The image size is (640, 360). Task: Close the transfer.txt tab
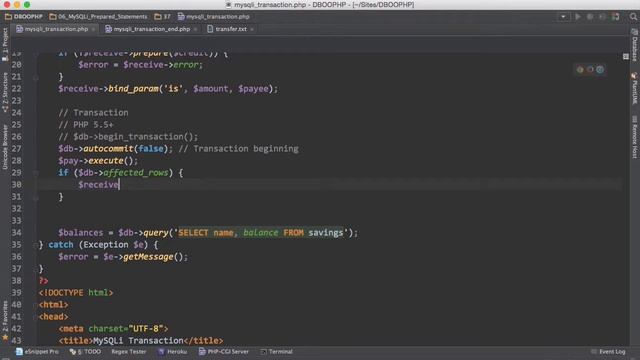[x=252, y=29]
